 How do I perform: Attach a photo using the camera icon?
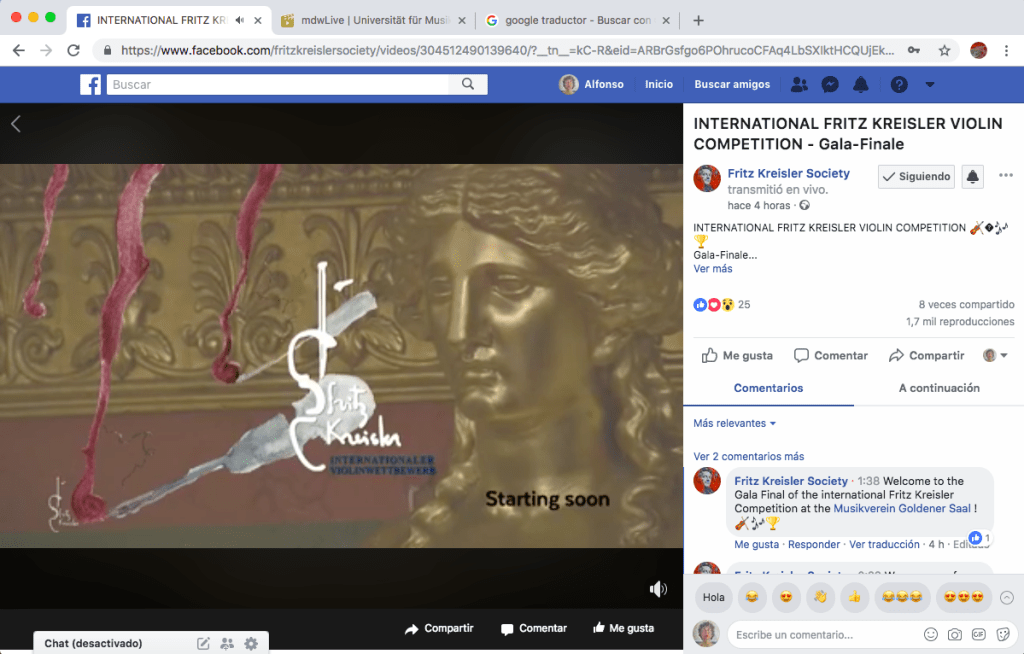[x=955, y=634]
